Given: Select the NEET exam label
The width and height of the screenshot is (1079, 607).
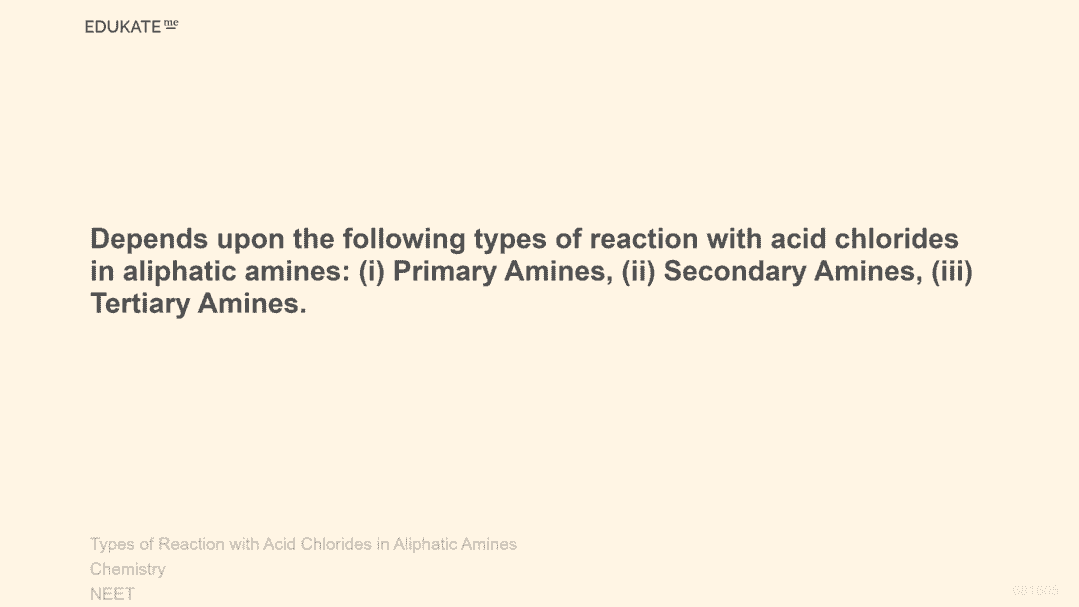Looking at the screenshot, I should pos(112,594).
